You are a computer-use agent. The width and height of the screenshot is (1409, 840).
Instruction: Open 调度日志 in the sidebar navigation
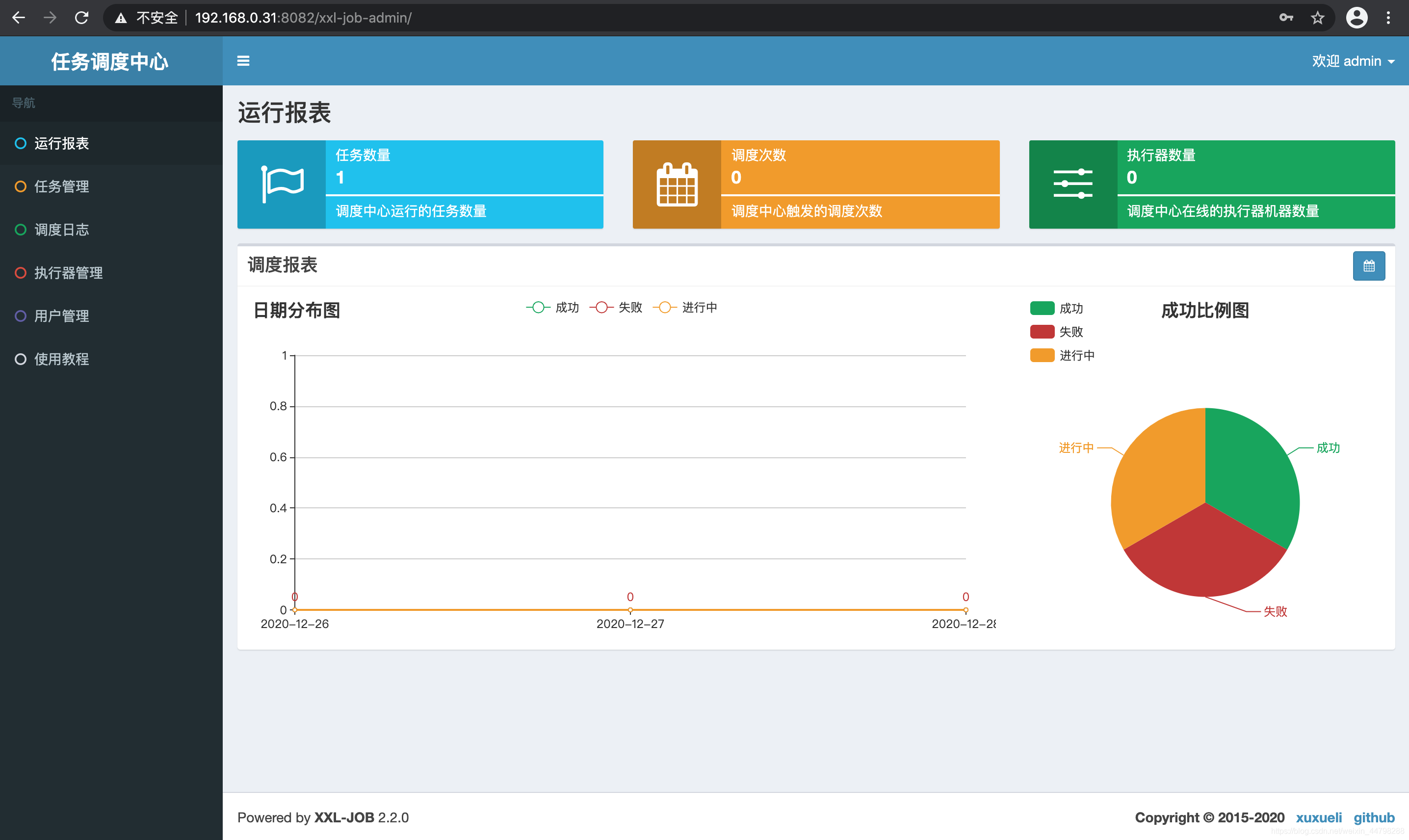click(x=61, y=229)
